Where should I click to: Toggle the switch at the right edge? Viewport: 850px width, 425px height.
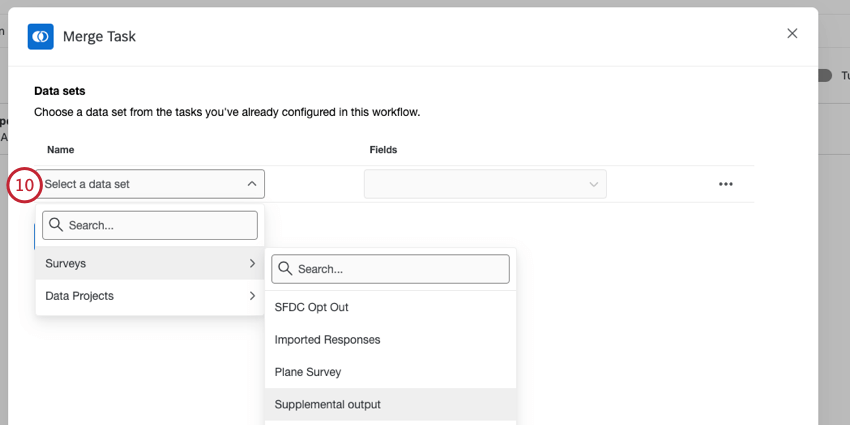pyautogui.click(x=825, y=75)
